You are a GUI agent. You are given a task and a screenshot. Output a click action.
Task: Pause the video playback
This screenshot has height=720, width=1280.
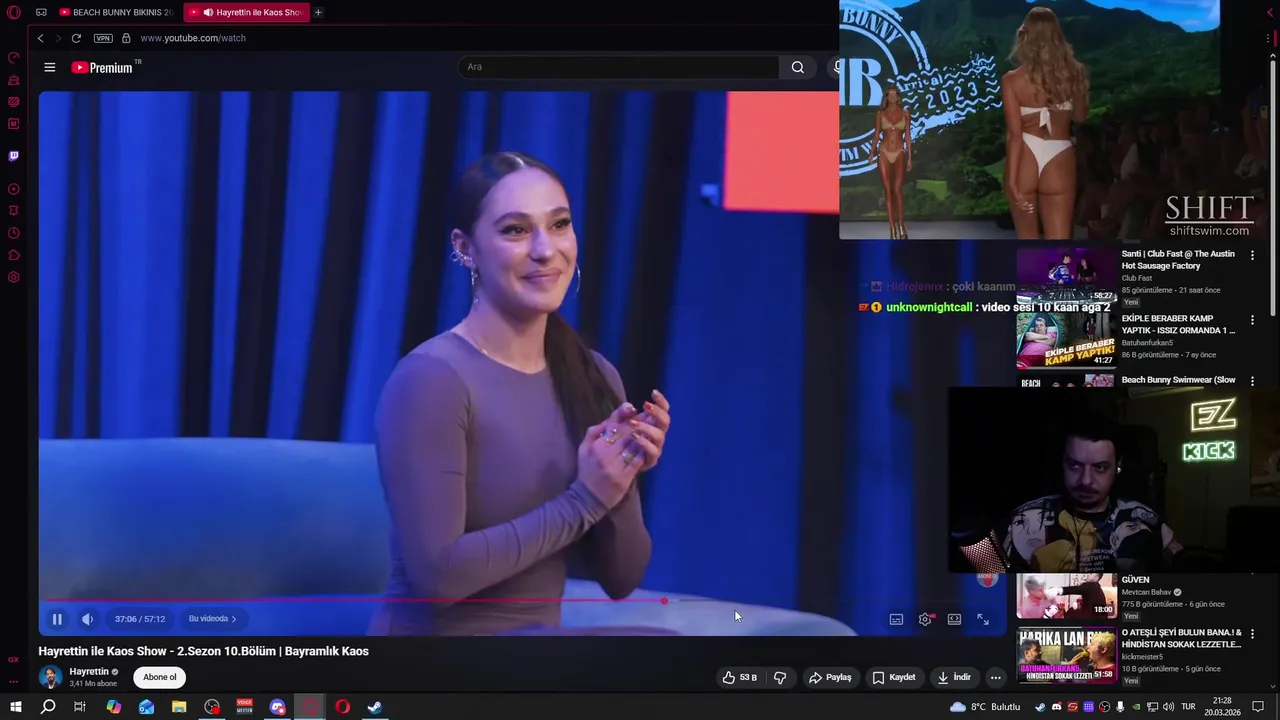pyautogui.click(x=57, y=619)
